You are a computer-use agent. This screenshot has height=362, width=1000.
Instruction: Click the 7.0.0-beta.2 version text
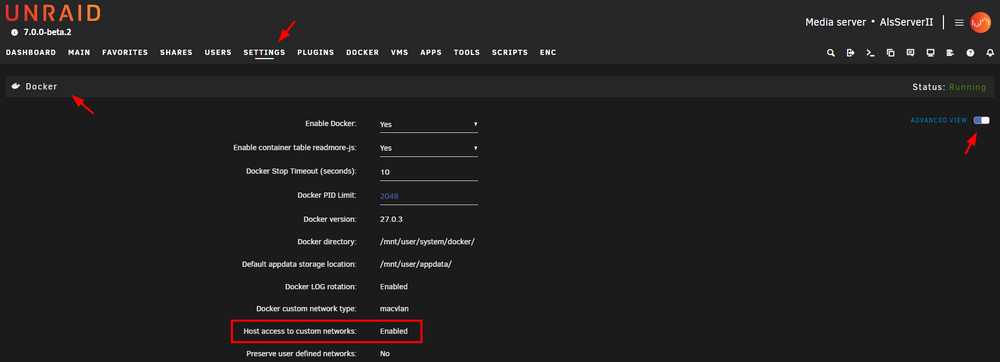pyautogui.click(x=47, y=33)
